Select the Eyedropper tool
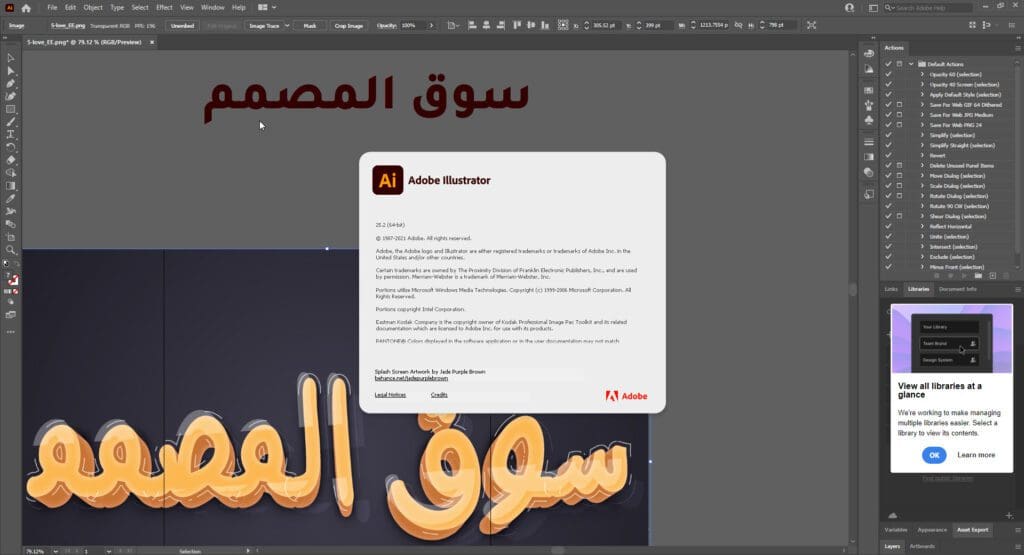The width and height of the screenshot is (1024, 555). (10, 198)
